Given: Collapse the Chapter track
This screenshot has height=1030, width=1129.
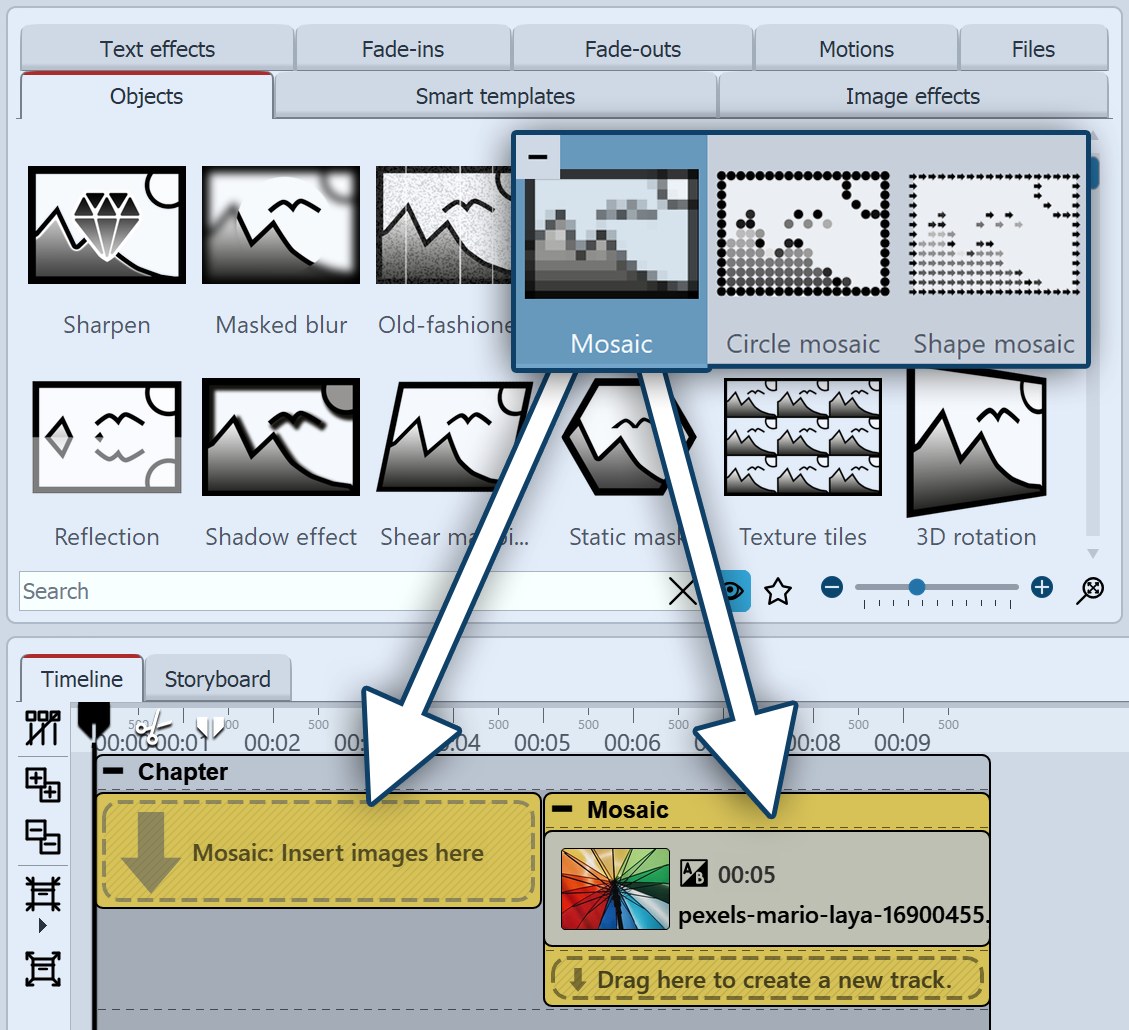Looking at the screenshot, I should point(115,772).
